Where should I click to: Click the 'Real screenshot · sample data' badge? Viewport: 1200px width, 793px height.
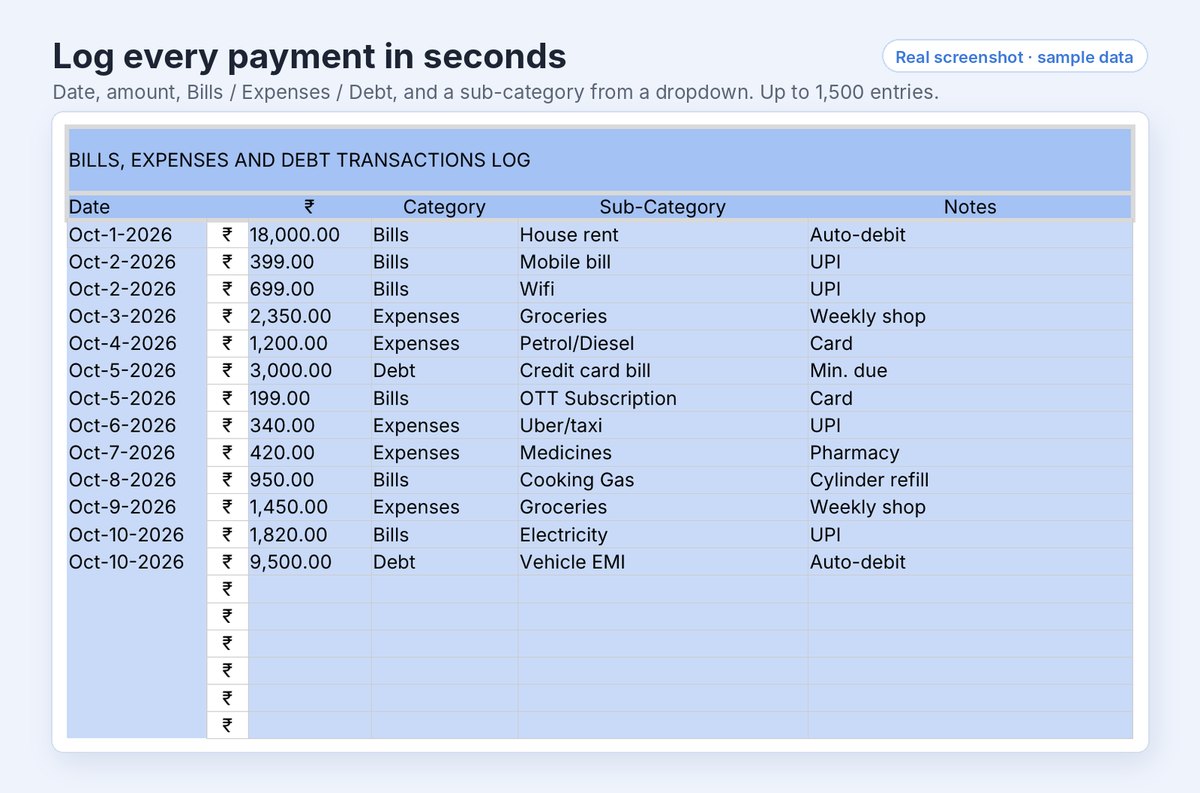tap(1014, 57)
